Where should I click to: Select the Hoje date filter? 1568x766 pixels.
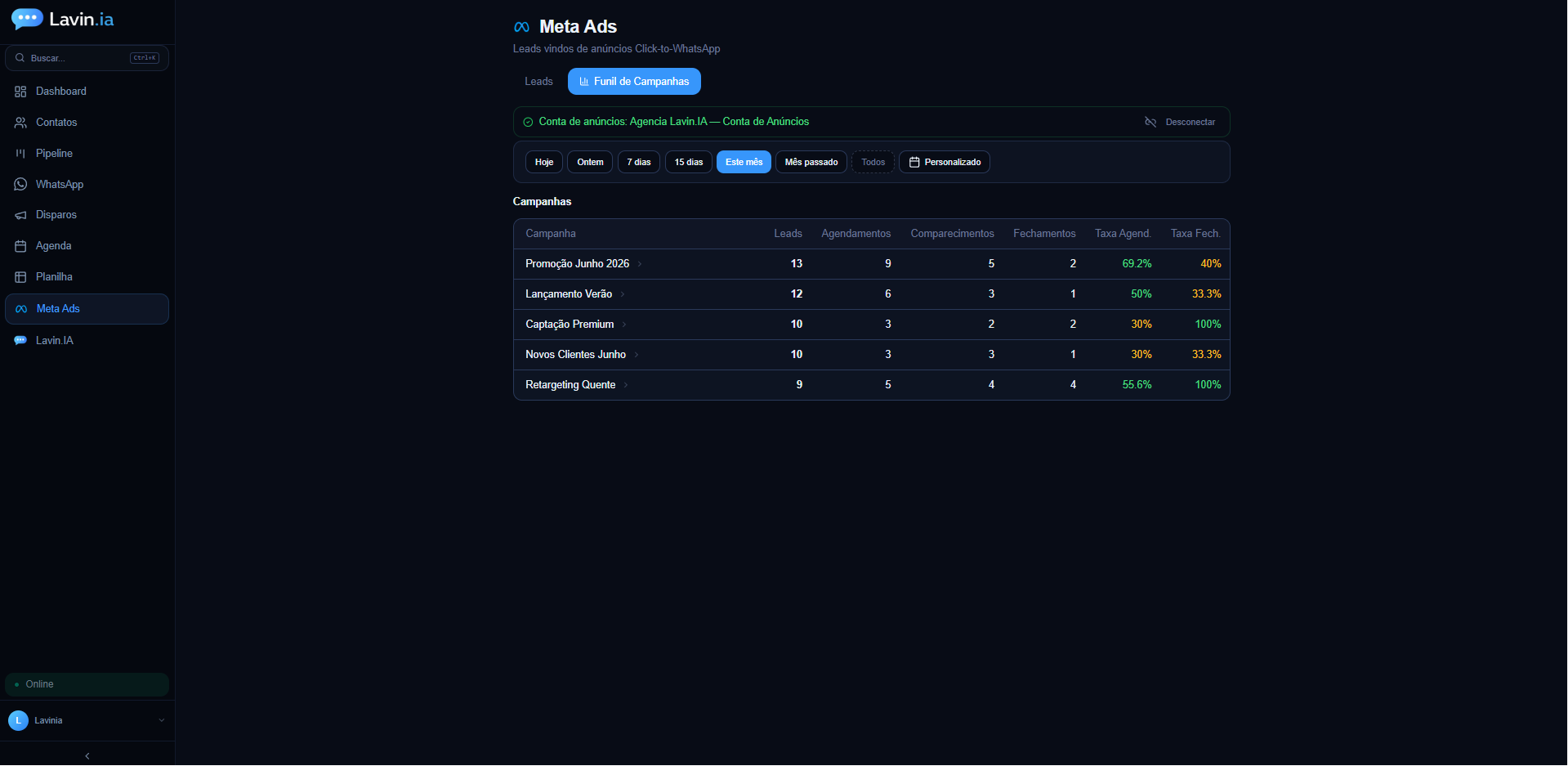(x=544, y=162)
